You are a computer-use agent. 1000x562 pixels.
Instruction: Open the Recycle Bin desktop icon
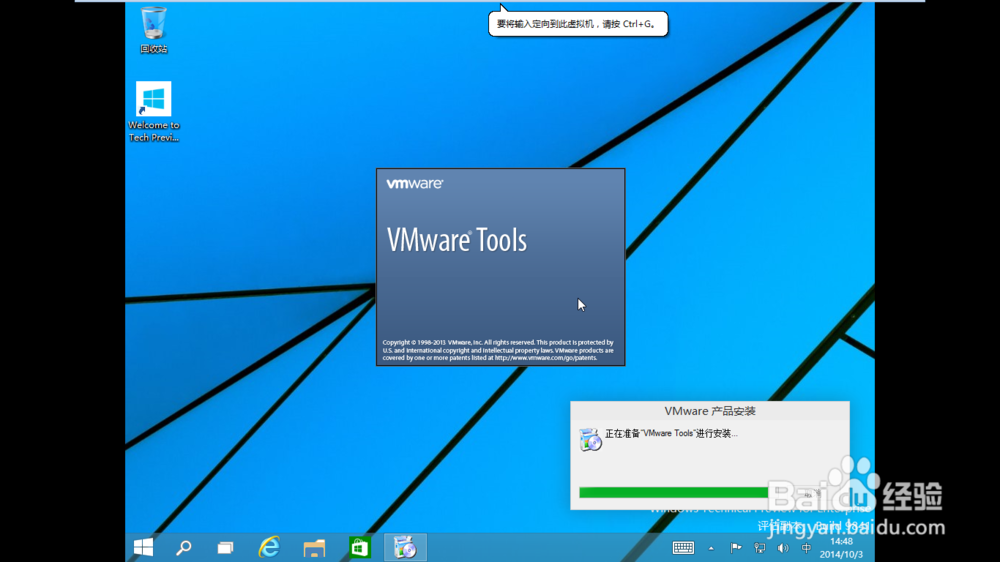[x=154, y=29]
